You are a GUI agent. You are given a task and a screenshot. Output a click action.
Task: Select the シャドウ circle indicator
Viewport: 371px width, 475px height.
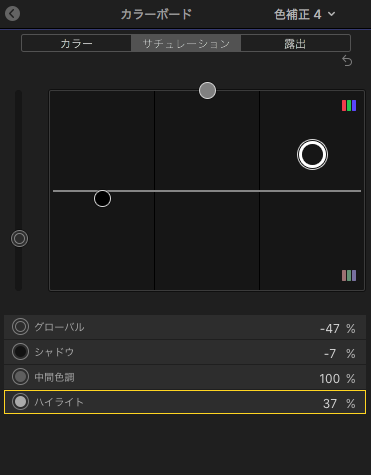(x=20, y=352)
